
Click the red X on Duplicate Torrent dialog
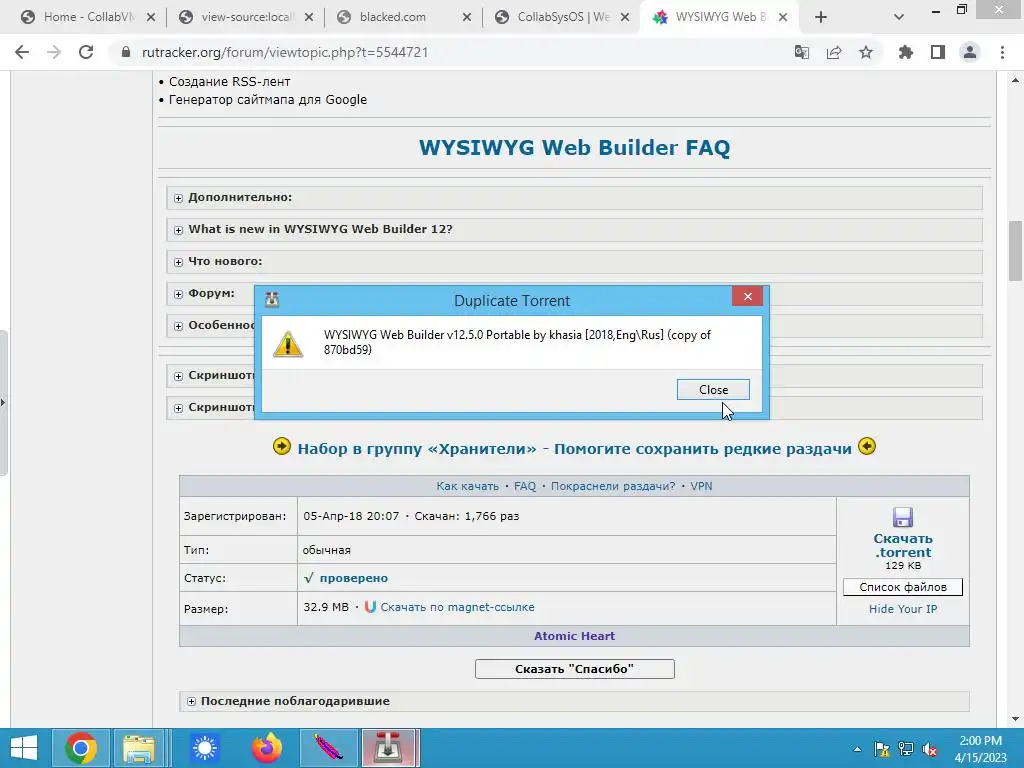[747, 296]
